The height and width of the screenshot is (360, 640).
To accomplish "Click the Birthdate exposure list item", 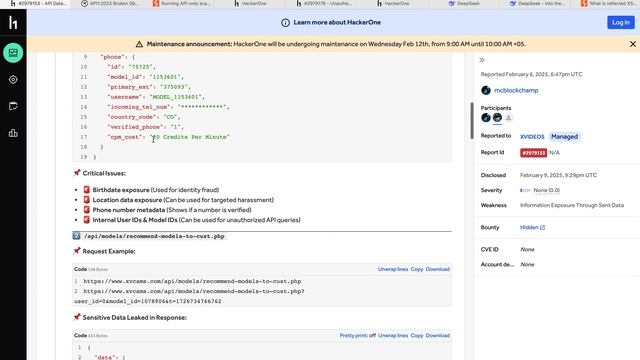I will (156, 190).
